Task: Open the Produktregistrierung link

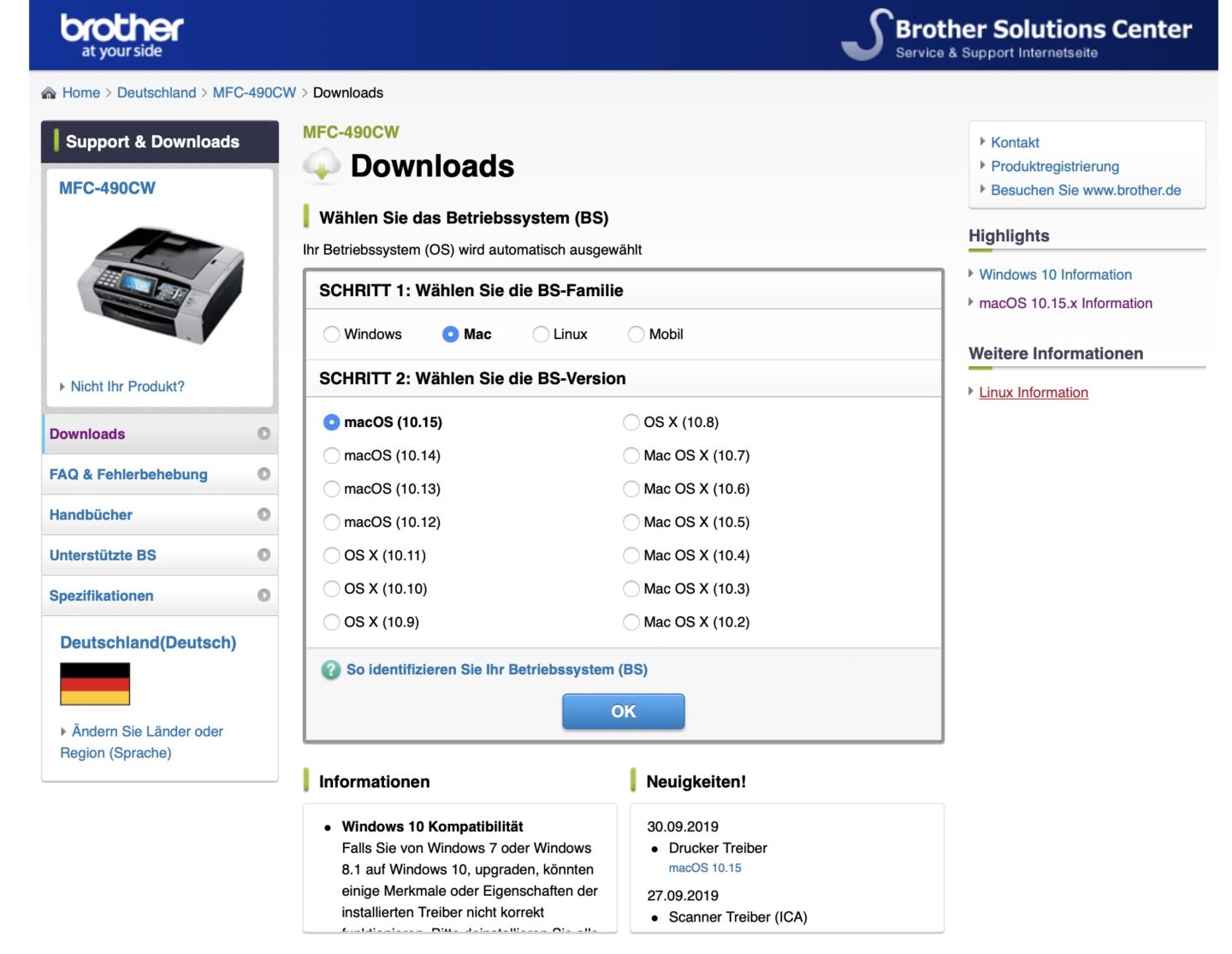Action: (x=1055, y=167)
